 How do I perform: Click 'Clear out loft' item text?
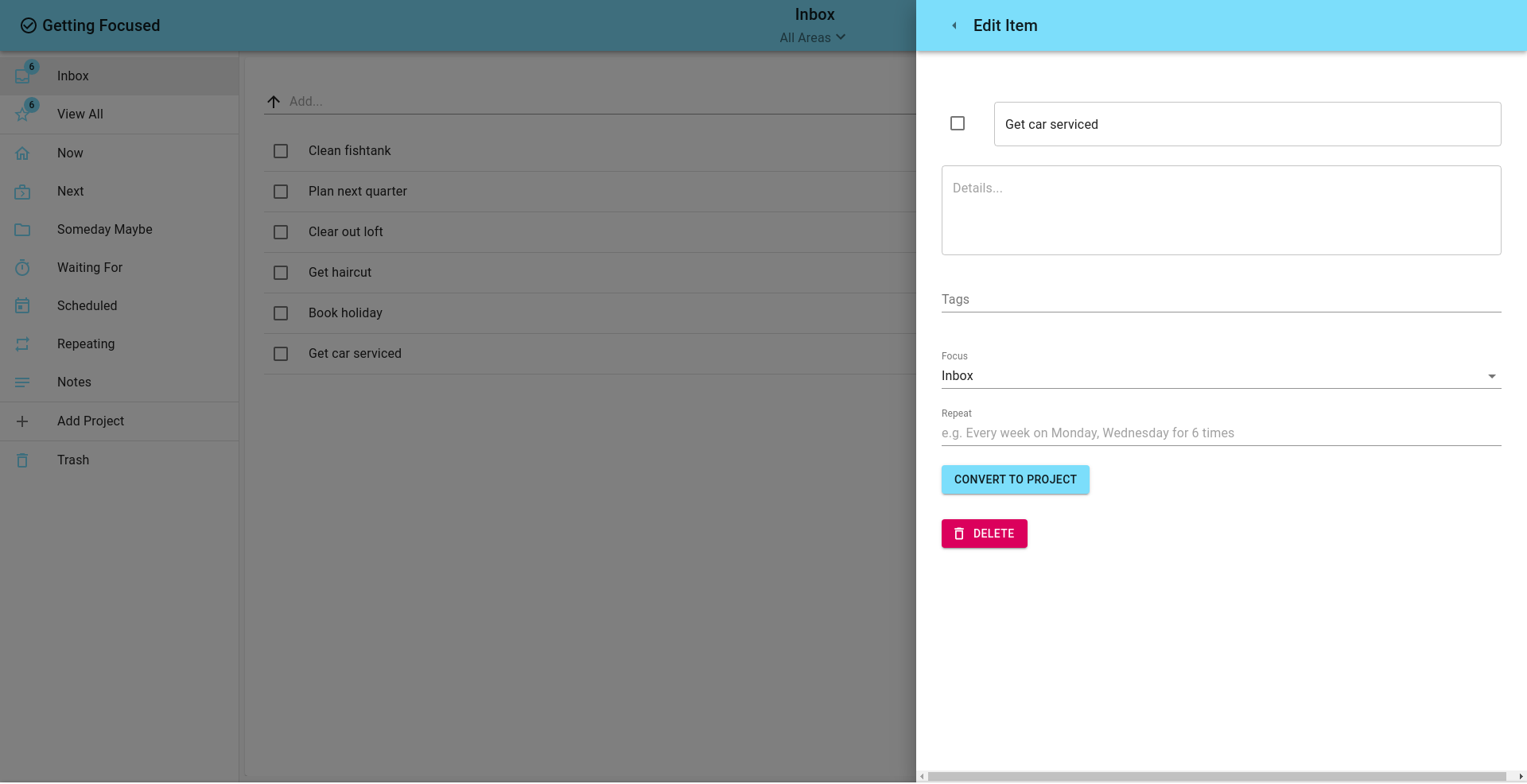(346, 232)
